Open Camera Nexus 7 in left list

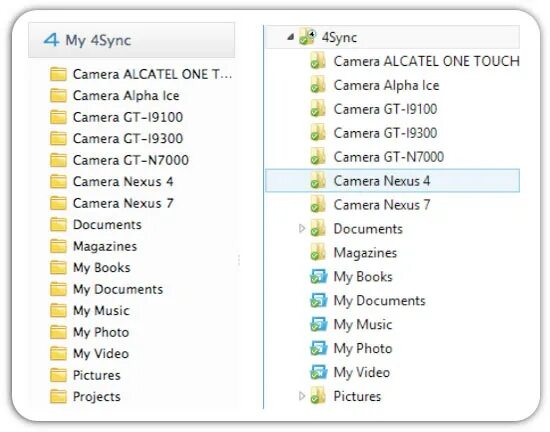click(123, 203)
